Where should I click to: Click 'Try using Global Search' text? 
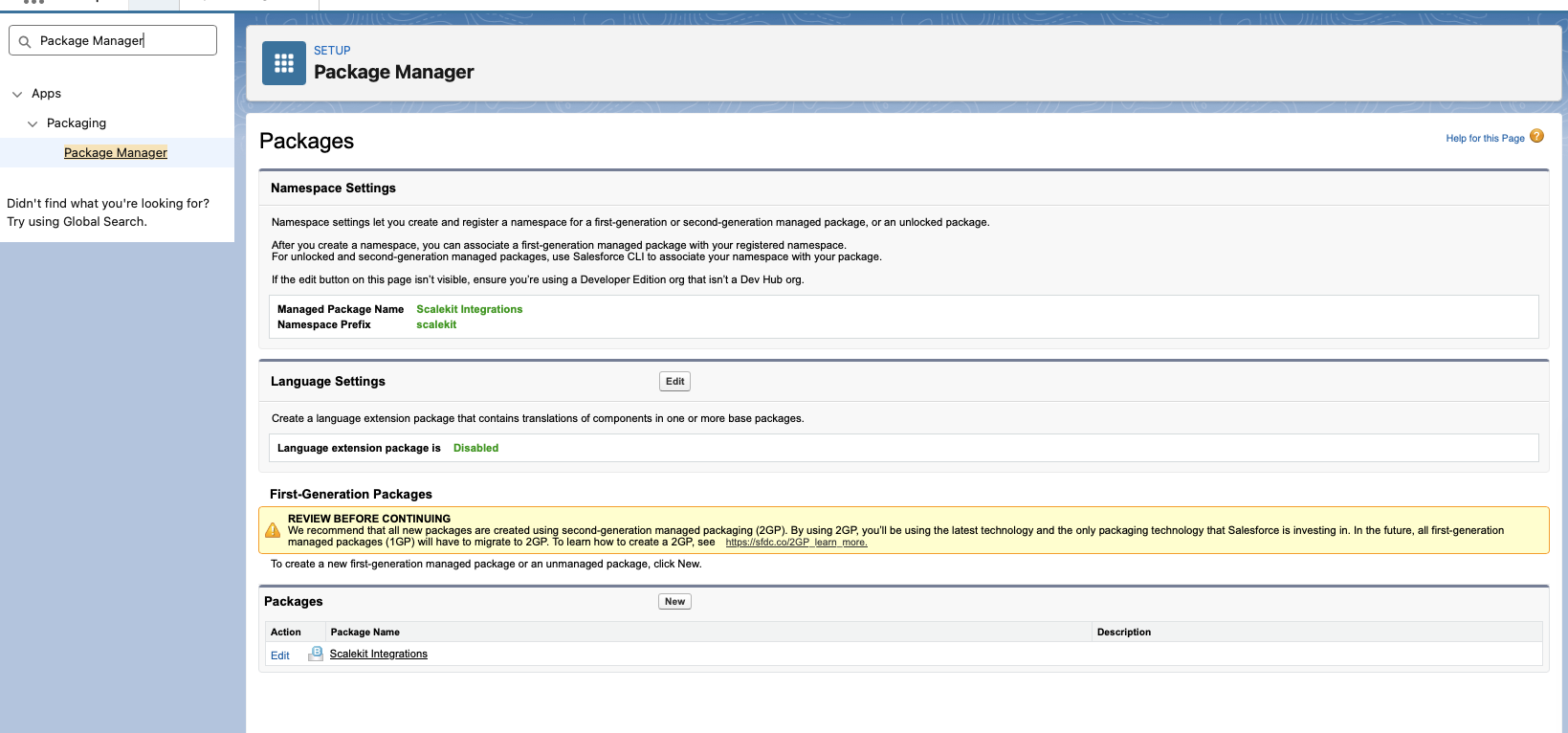77,222
